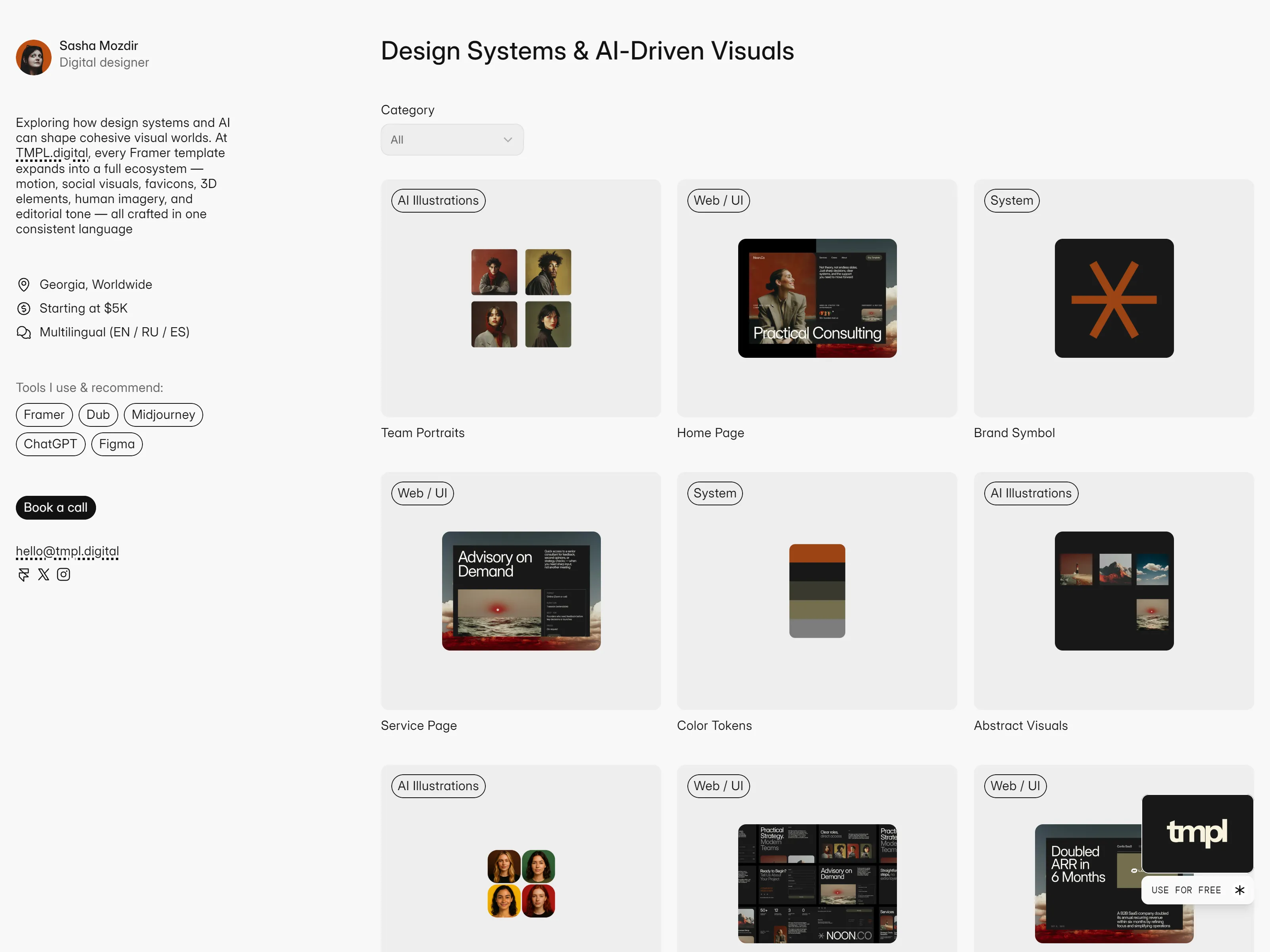Click the Framer tool tag

tap(44, 415)
